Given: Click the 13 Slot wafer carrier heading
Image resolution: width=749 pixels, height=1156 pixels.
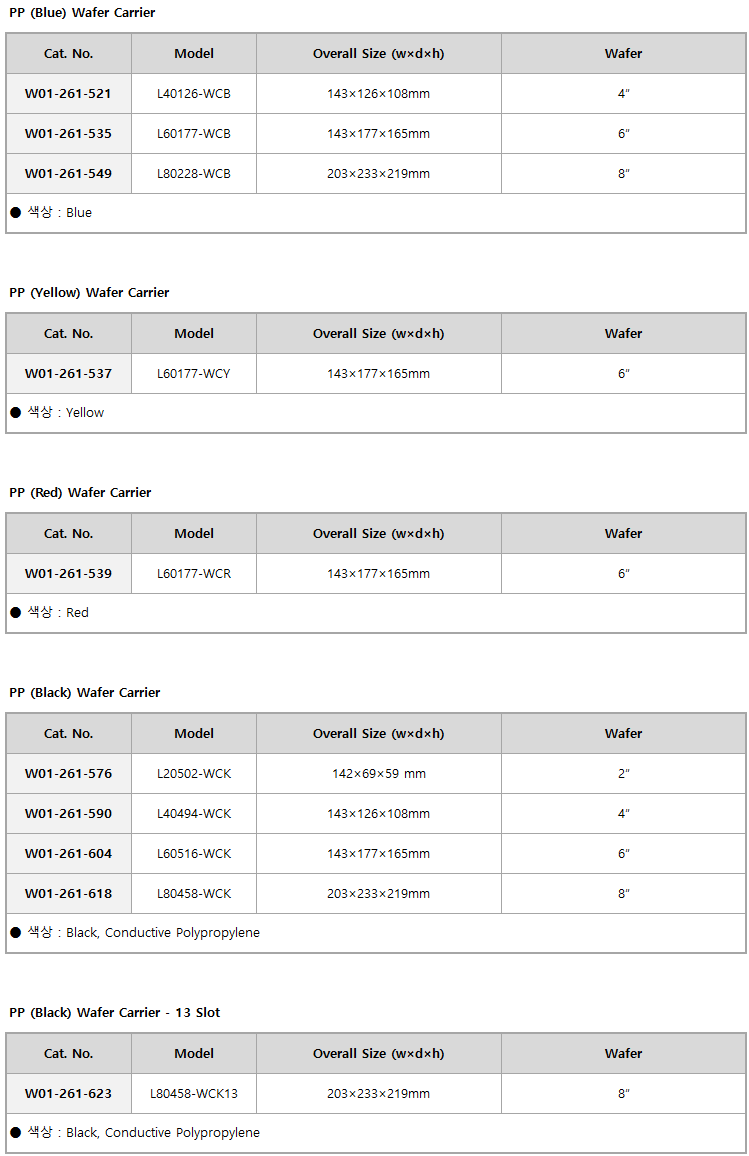Looking at the screenshot, I should tap(115, 1012).
